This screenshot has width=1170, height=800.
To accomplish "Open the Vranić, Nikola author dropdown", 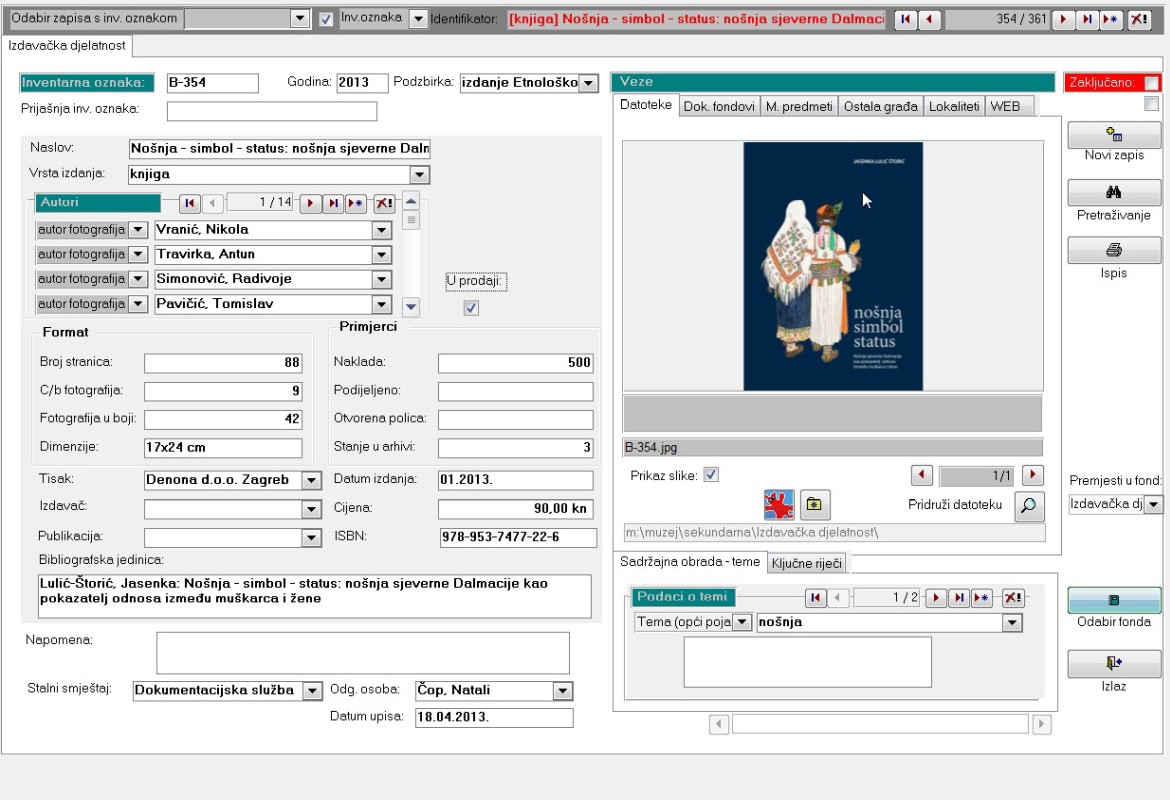I will pos(381,230).
